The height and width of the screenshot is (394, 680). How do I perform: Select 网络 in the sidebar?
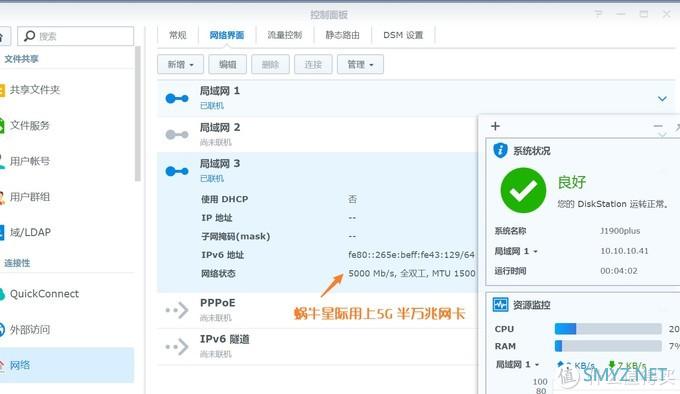[x=66, y=365]
